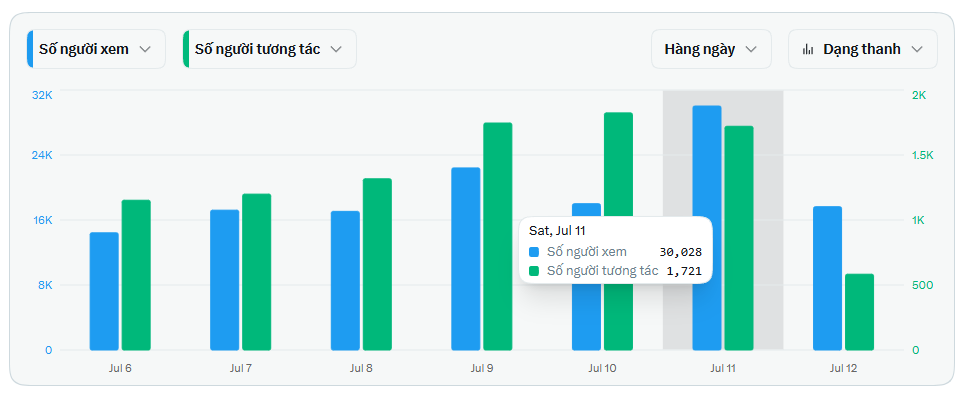
Task: Click the "32K" left axis value
Action: point(42,95)
